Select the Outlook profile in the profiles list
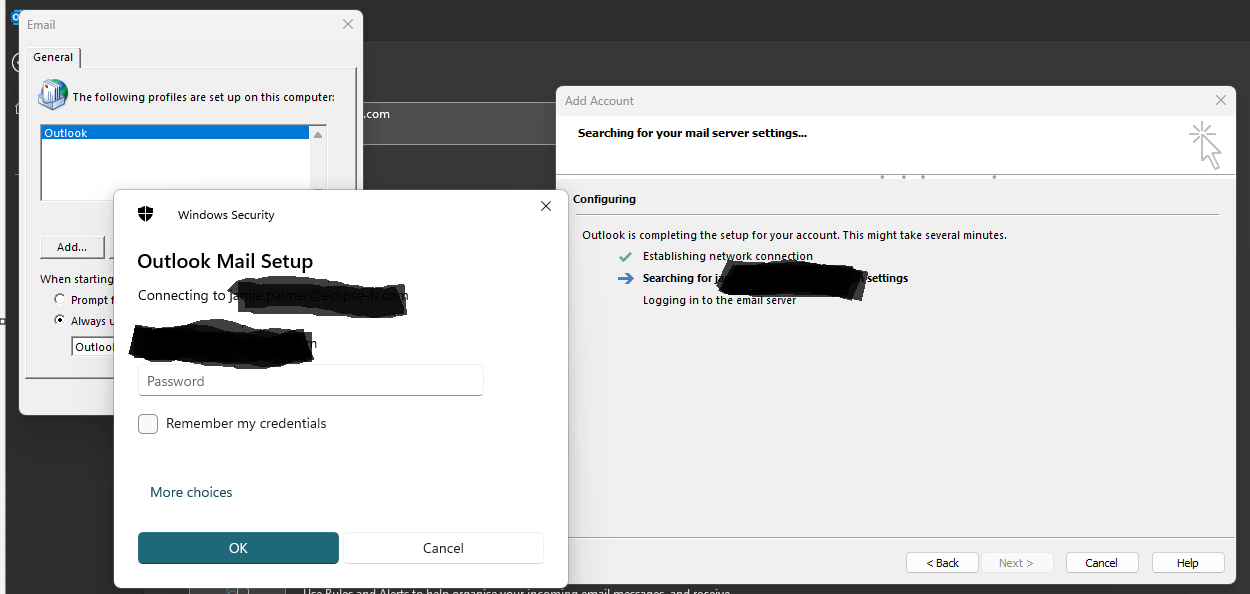The height and width of the screenshot is (594, 1250). [175, 133]
